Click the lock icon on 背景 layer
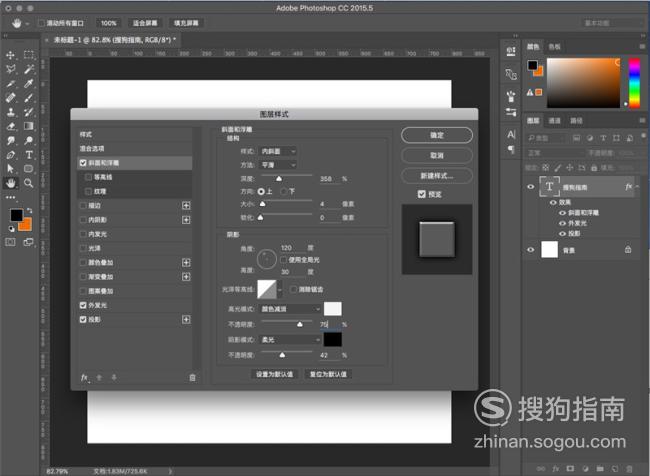650x476 pixels. point(628,249)
